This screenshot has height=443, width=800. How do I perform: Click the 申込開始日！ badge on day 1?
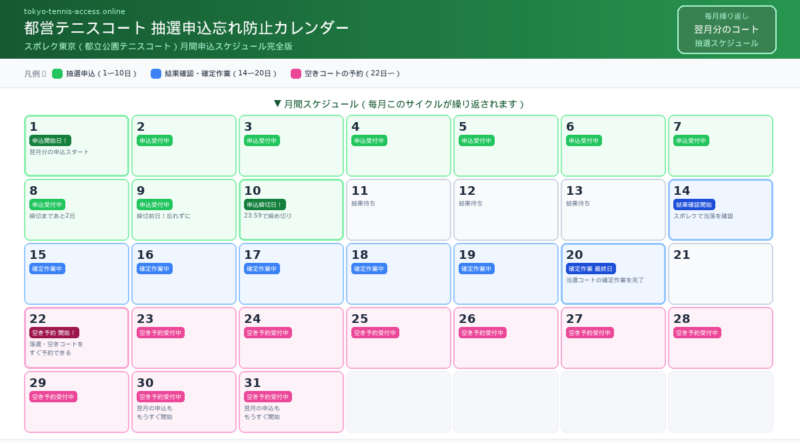[50, 140]
